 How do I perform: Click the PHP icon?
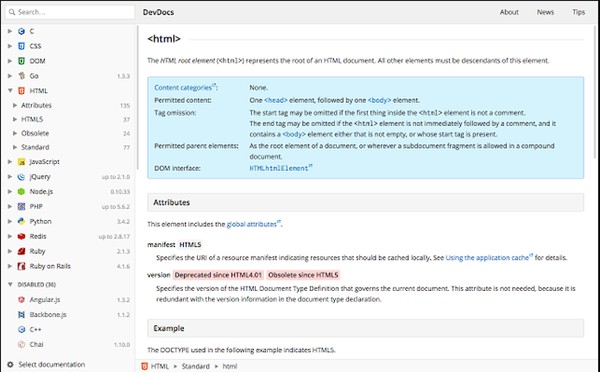tap(21, 207)
